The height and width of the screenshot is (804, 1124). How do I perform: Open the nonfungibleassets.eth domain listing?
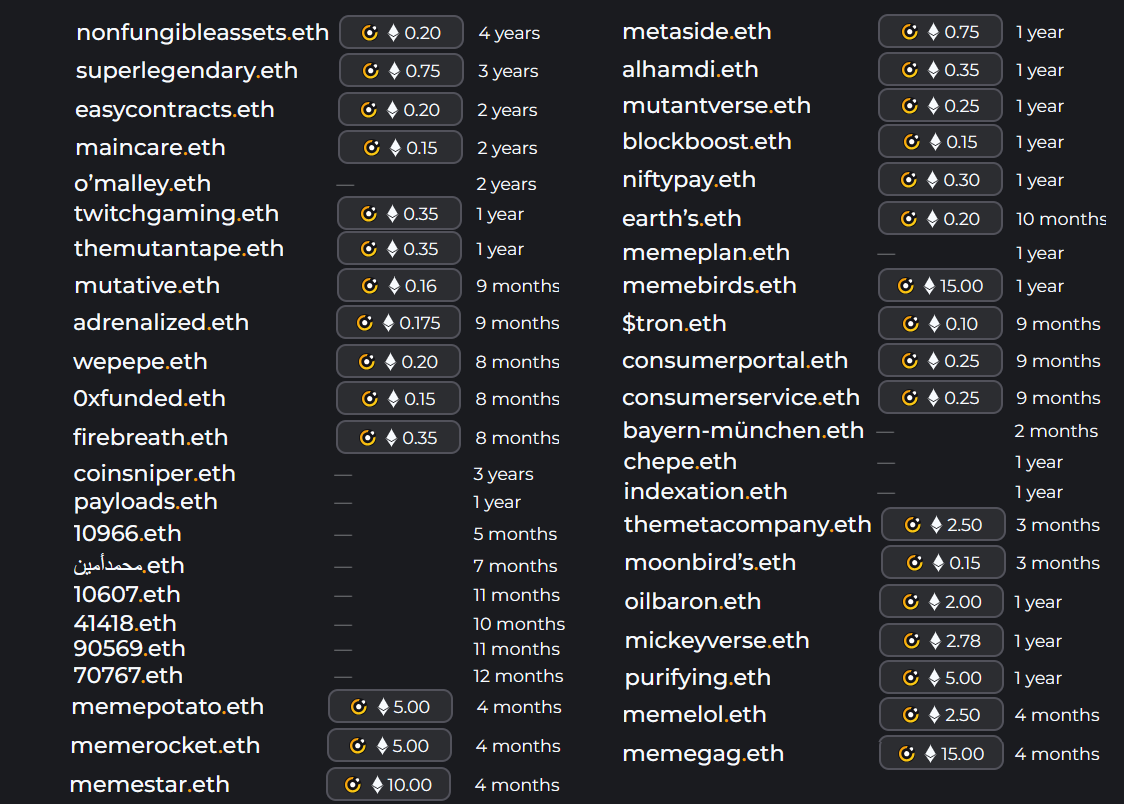[202, 33]
